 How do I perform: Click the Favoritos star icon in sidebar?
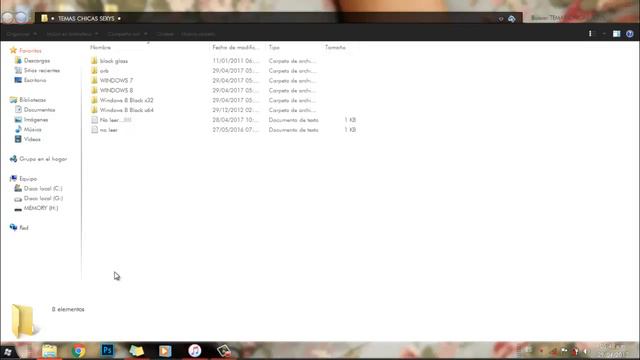coord(13,50)
